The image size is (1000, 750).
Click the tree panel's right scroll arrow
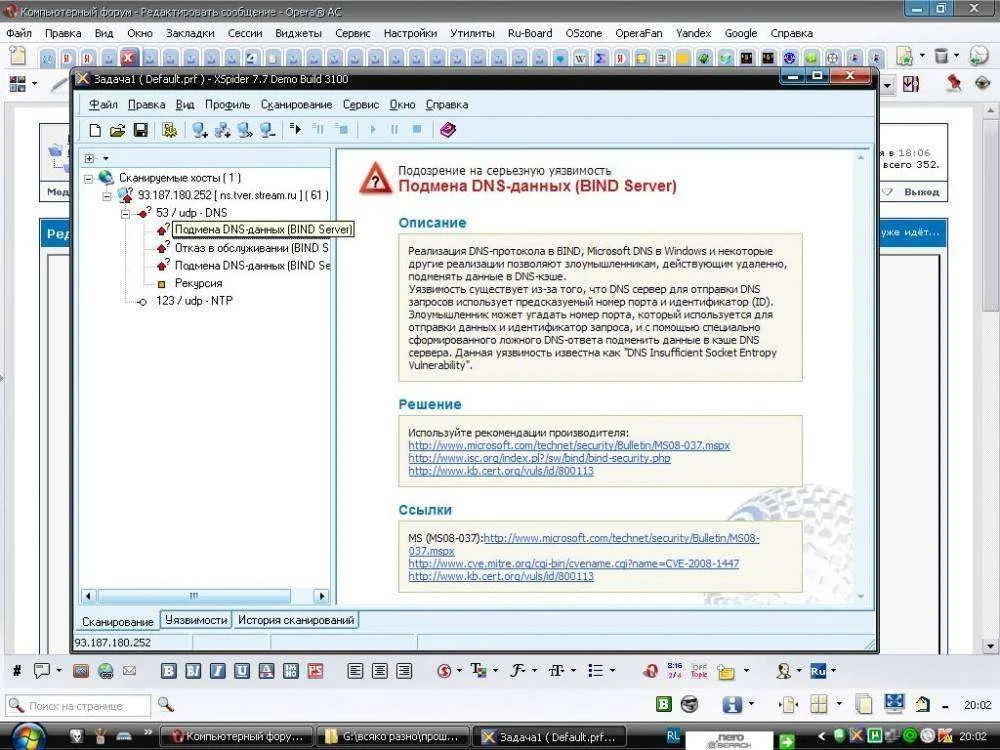(321, 596)
